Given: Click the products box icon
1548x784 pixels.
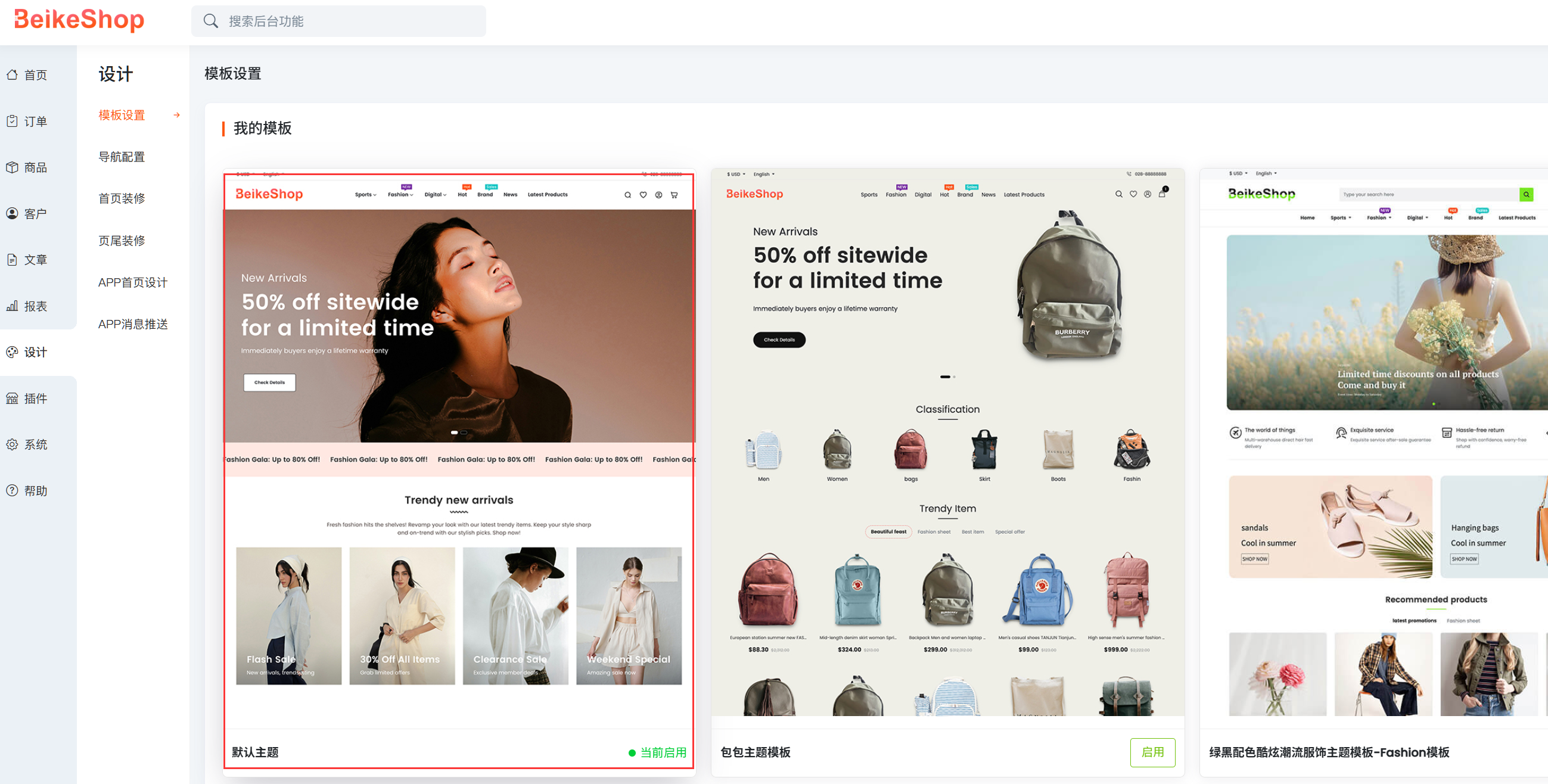Looking at the screenshot, I should (x=12, y=167).
